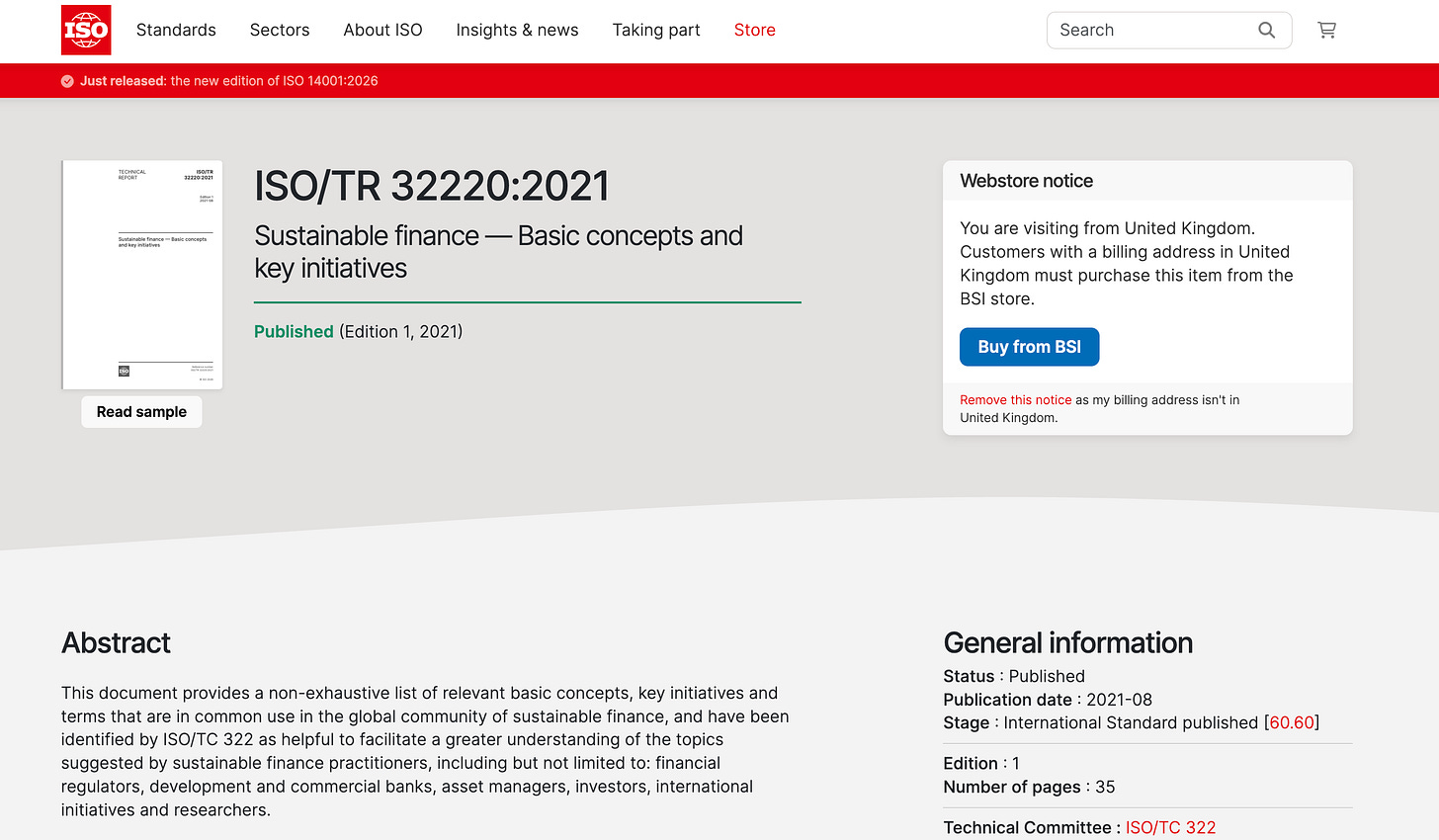This screenshot has height=840, width=1439.
Task: Open stage code 60.60 link
Action: point(1292,723)
